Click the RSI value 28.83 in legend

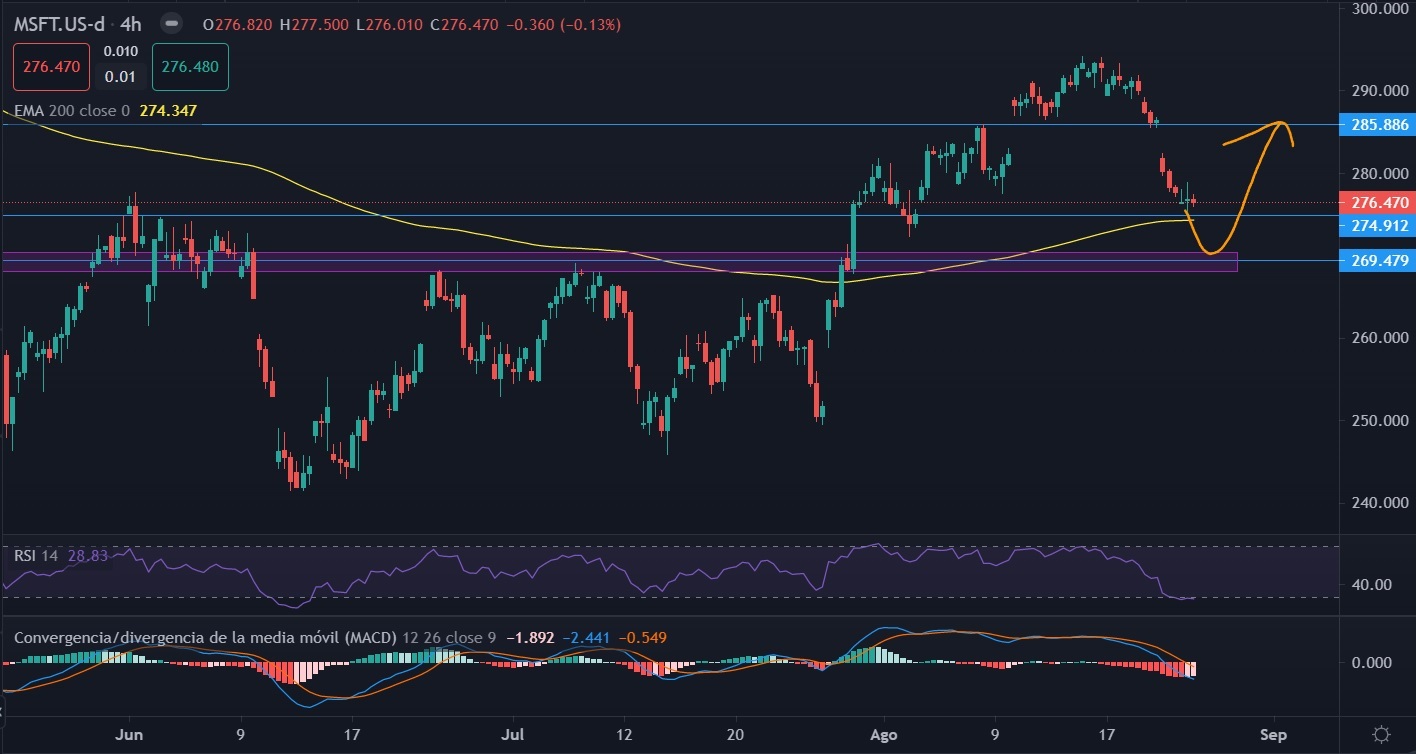[88, 553]
